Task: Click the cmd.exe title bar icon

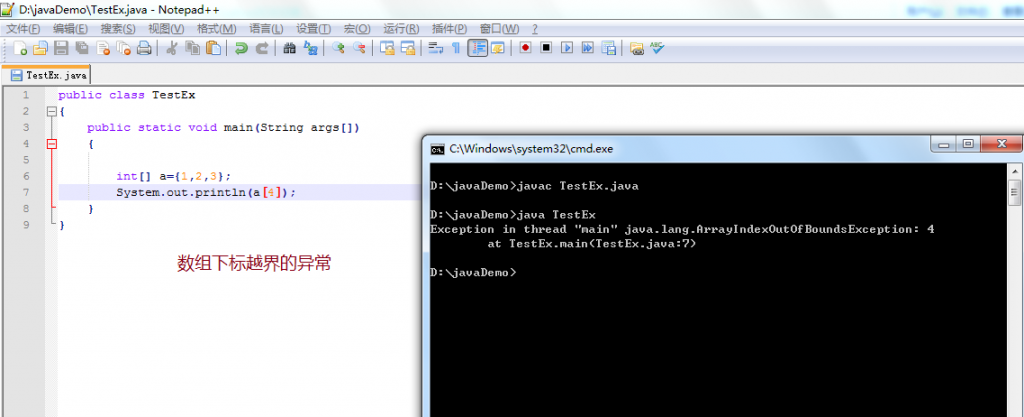Action: tap(436, 149)
